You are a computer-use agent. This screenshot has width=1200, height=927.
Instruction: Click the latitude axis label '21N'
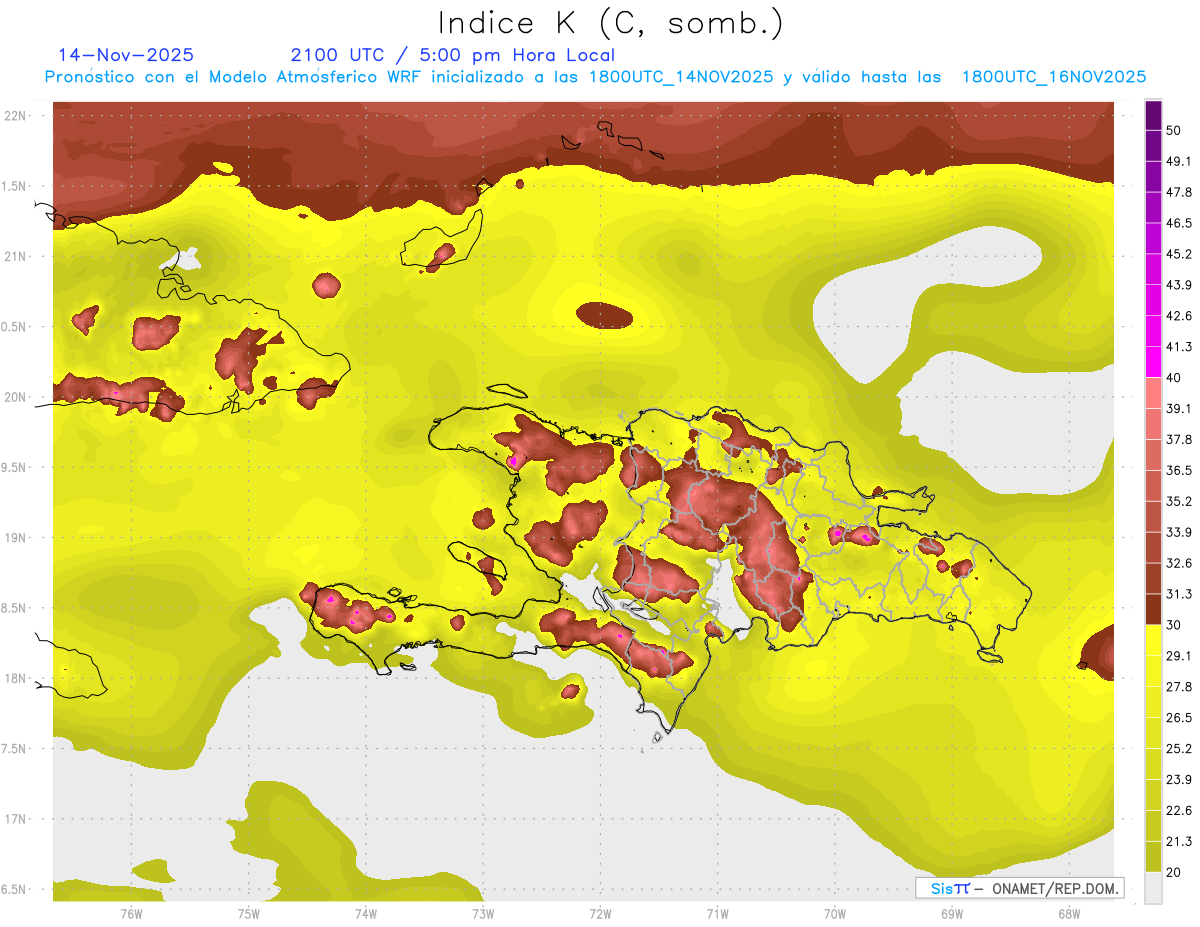(x=17, y=257)
